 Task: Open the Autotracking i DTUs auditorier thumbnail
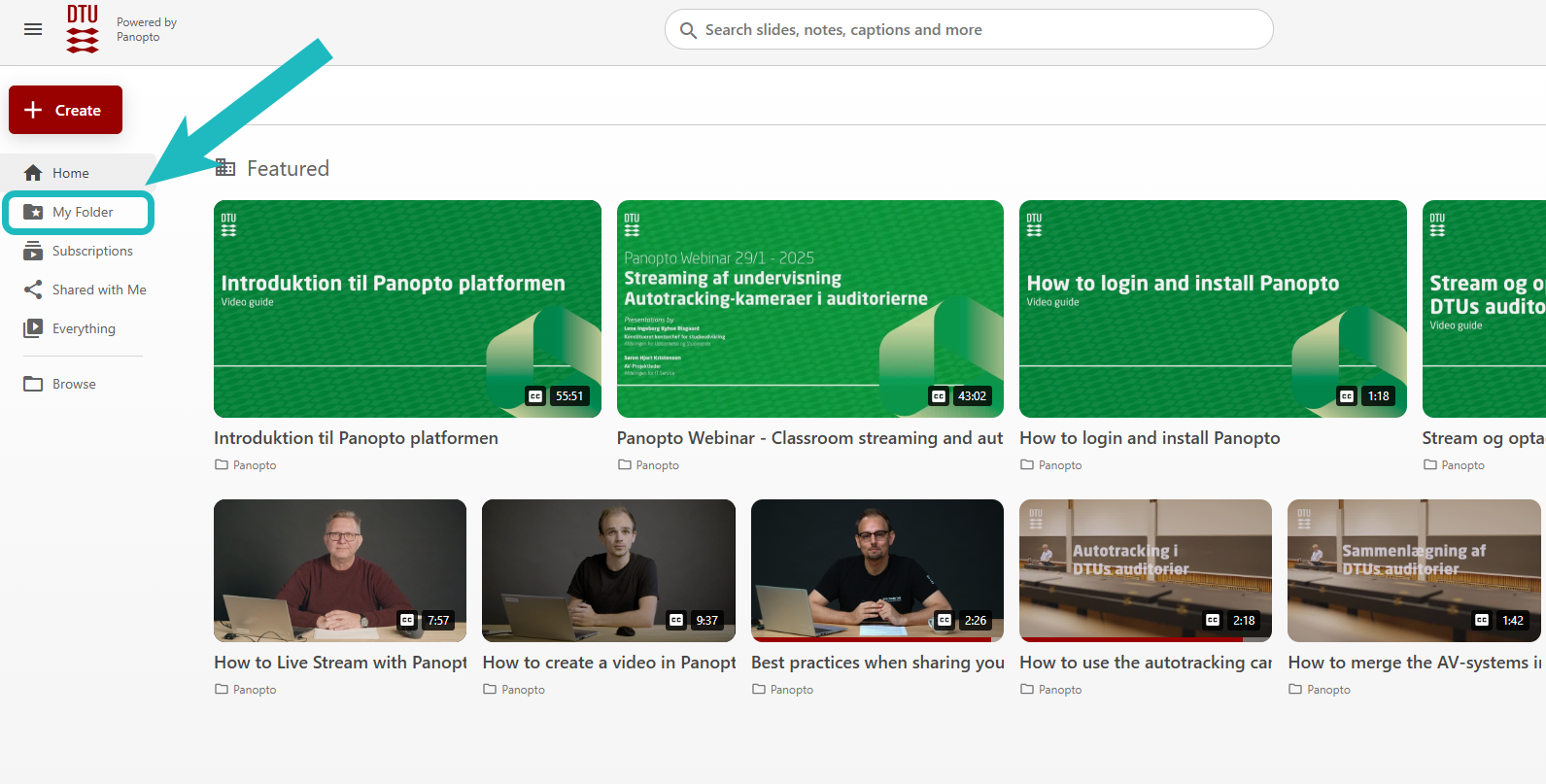(x=1145, y=570)
